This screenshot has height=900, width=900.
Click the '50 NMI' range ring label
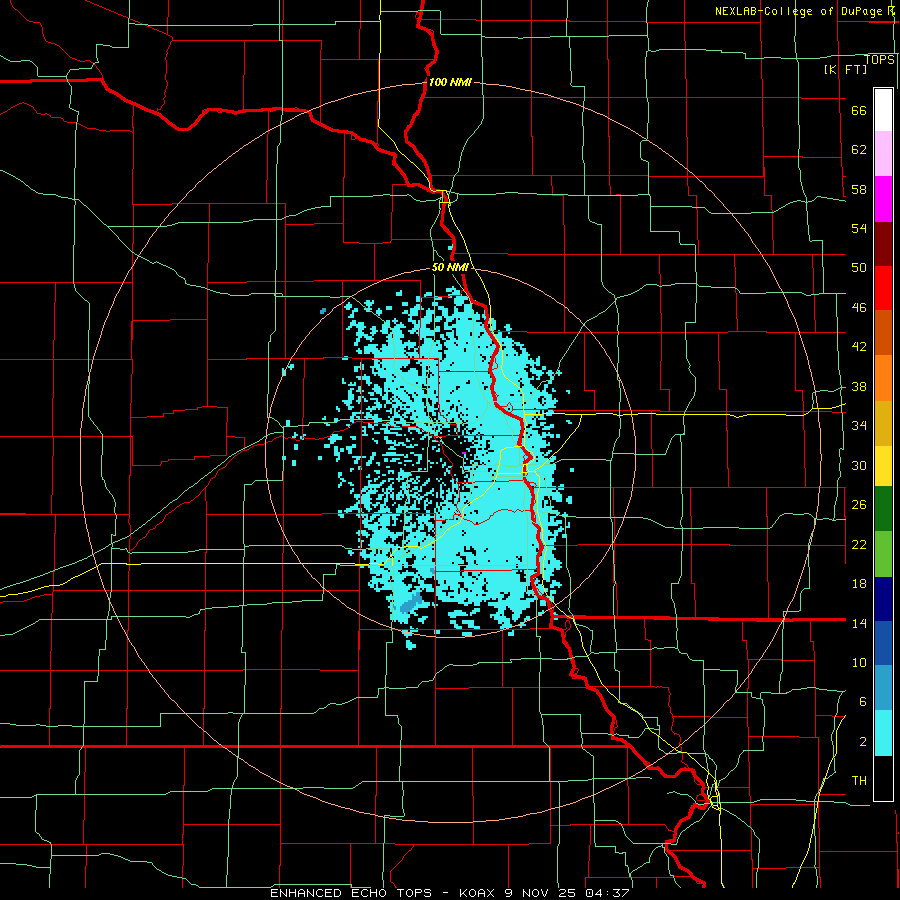[450, 267]
